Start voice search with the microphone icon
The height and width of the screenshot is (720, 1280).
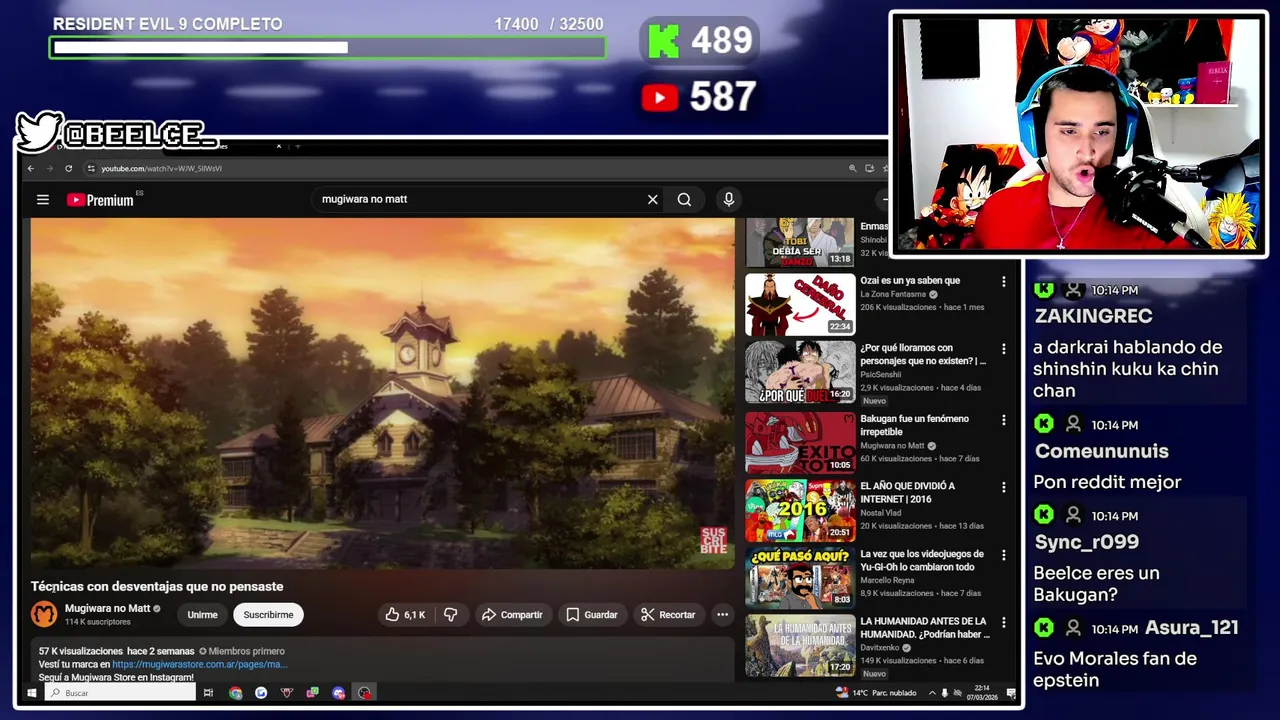pos(729,199)
